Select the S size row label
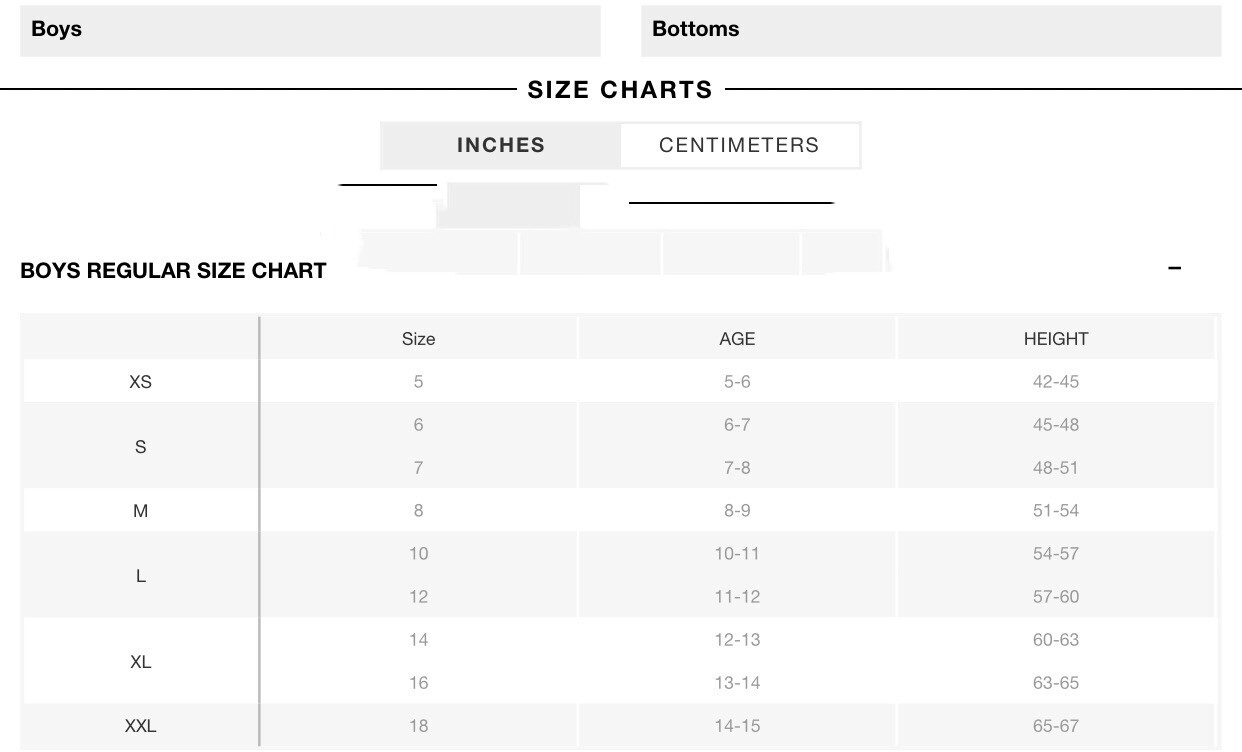This screenshot has height=752, width=1242. pyautogui.click(x=141, y=447)
